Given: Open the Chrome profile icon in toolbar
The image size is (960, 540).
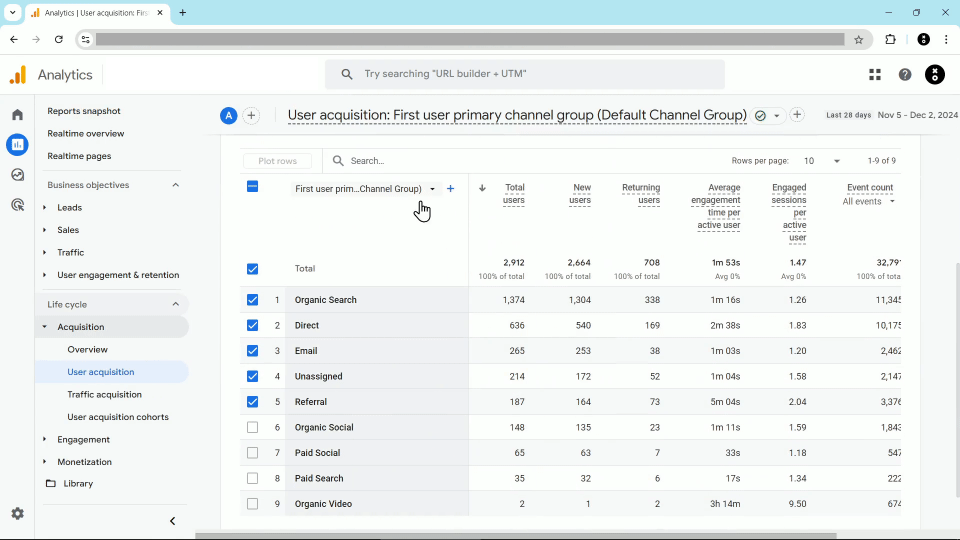Looking at the screenshot, I should click(923, 39).
